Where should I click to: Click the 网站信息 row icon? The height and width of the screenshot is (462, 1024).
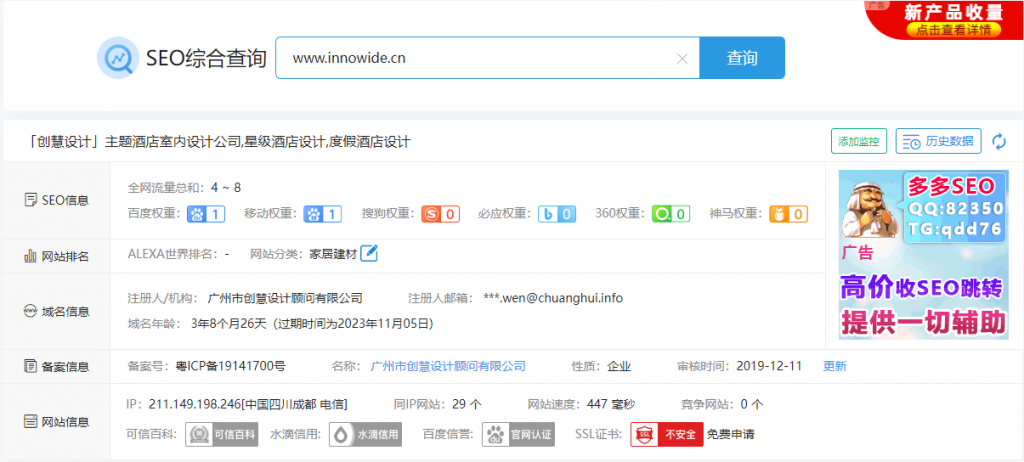point(30,421)
